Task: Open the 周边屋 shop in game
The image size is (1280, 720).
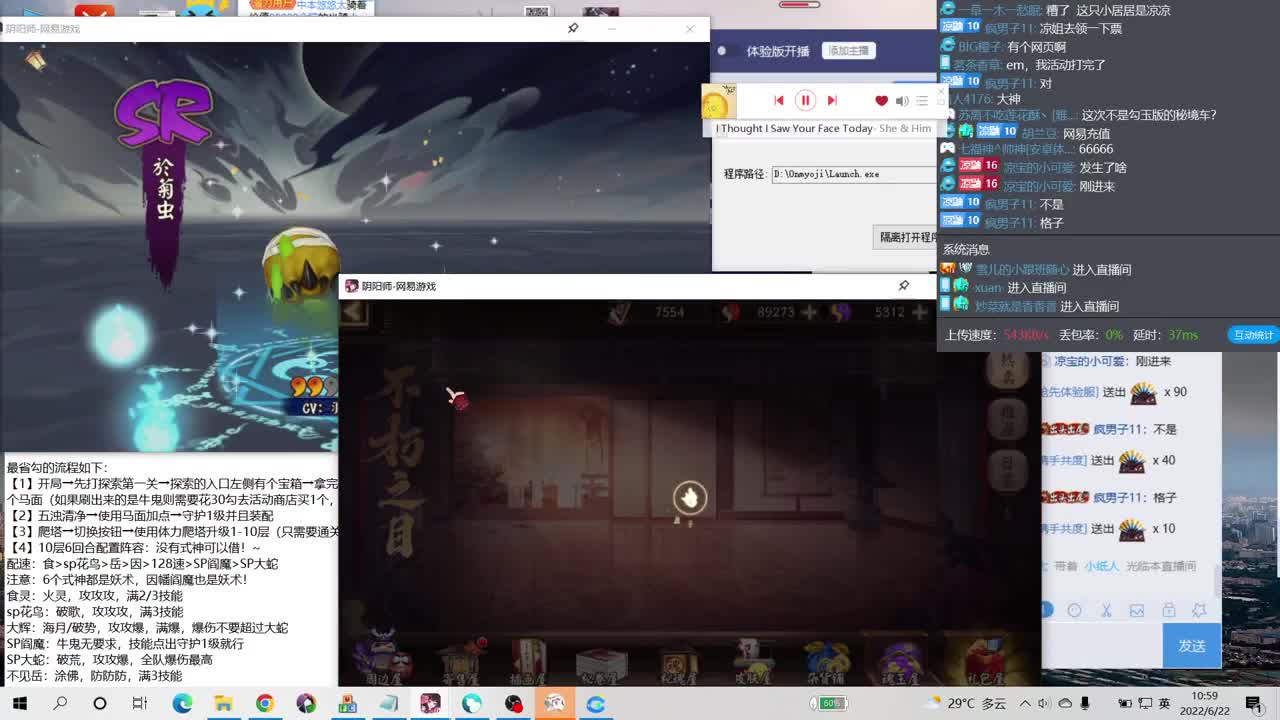Action: (383, 658)
